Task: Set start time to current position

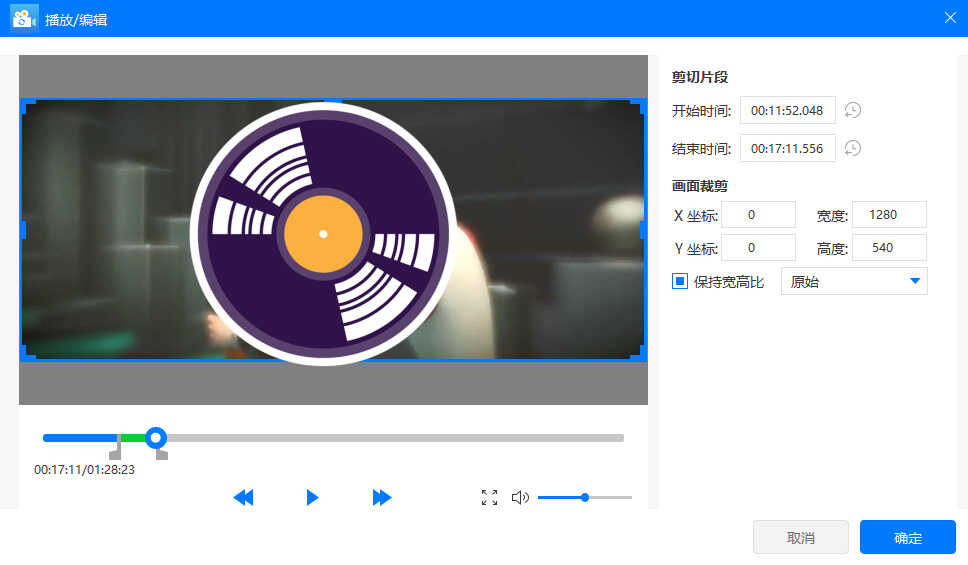Action: pyautogui.click(x=853, y=111)
